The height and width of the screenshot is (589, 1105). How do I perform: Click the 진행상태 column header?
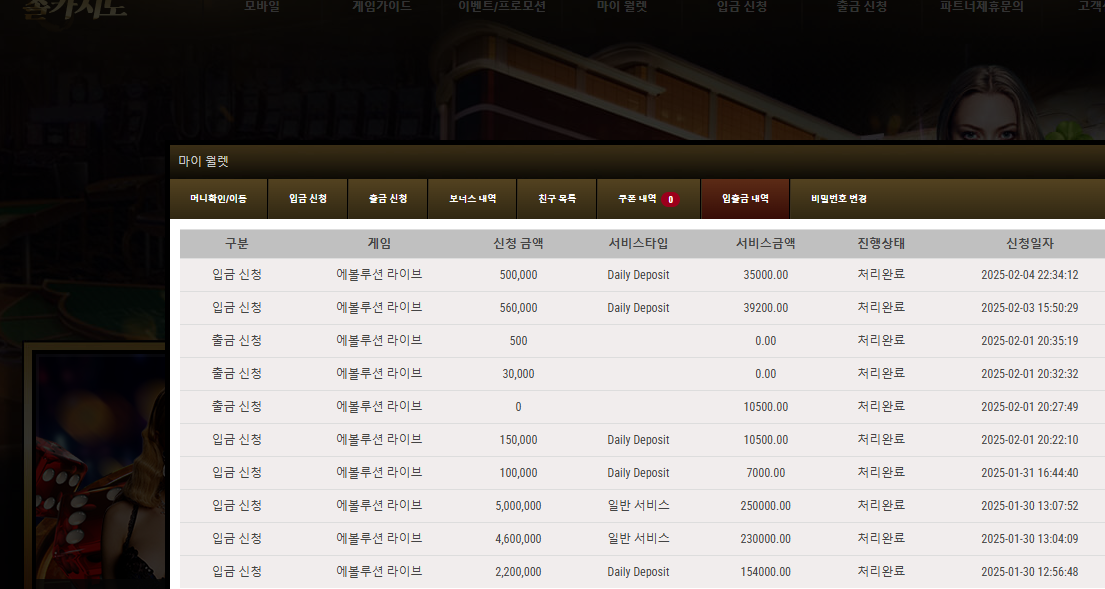881,243
